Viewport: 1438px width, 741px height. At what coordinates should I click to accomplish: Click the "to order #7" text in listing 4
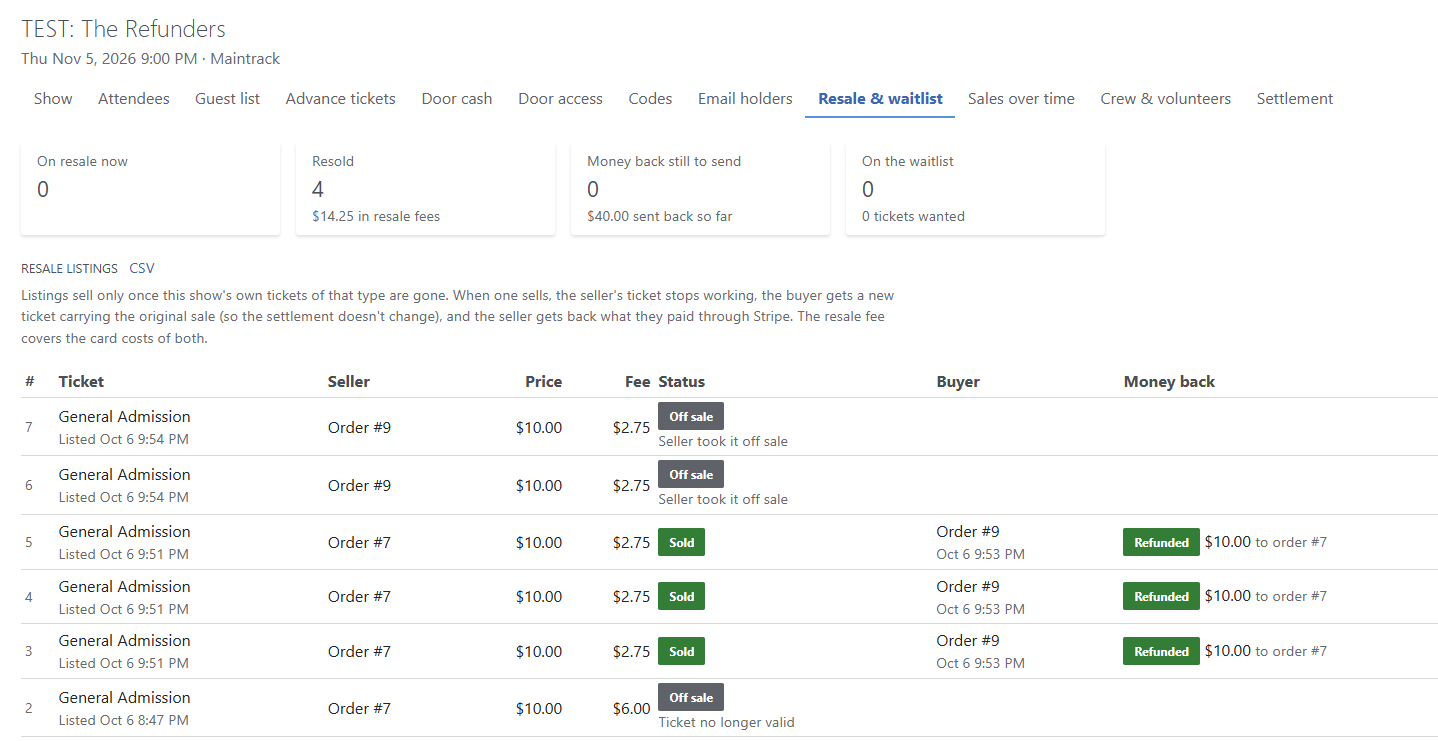(1291, 596)
